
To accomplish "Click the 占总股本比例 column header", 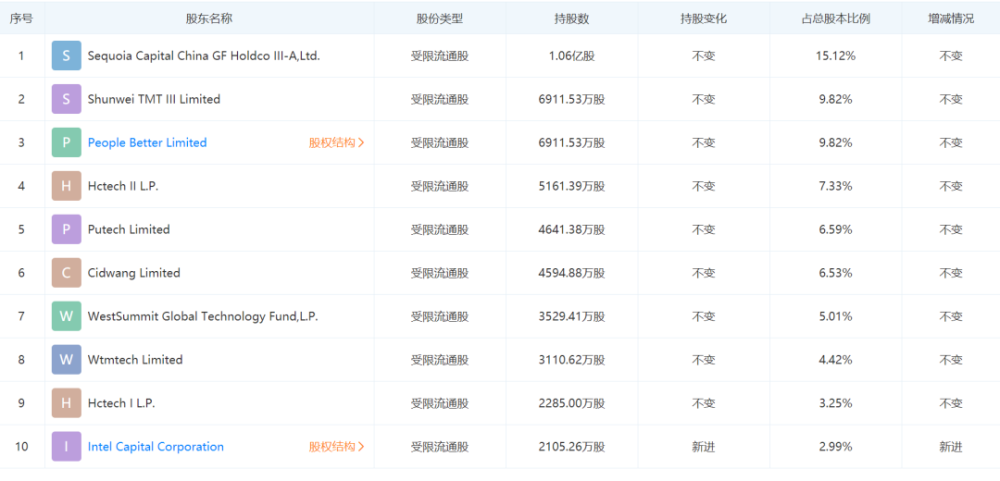I will pos(835,18).
